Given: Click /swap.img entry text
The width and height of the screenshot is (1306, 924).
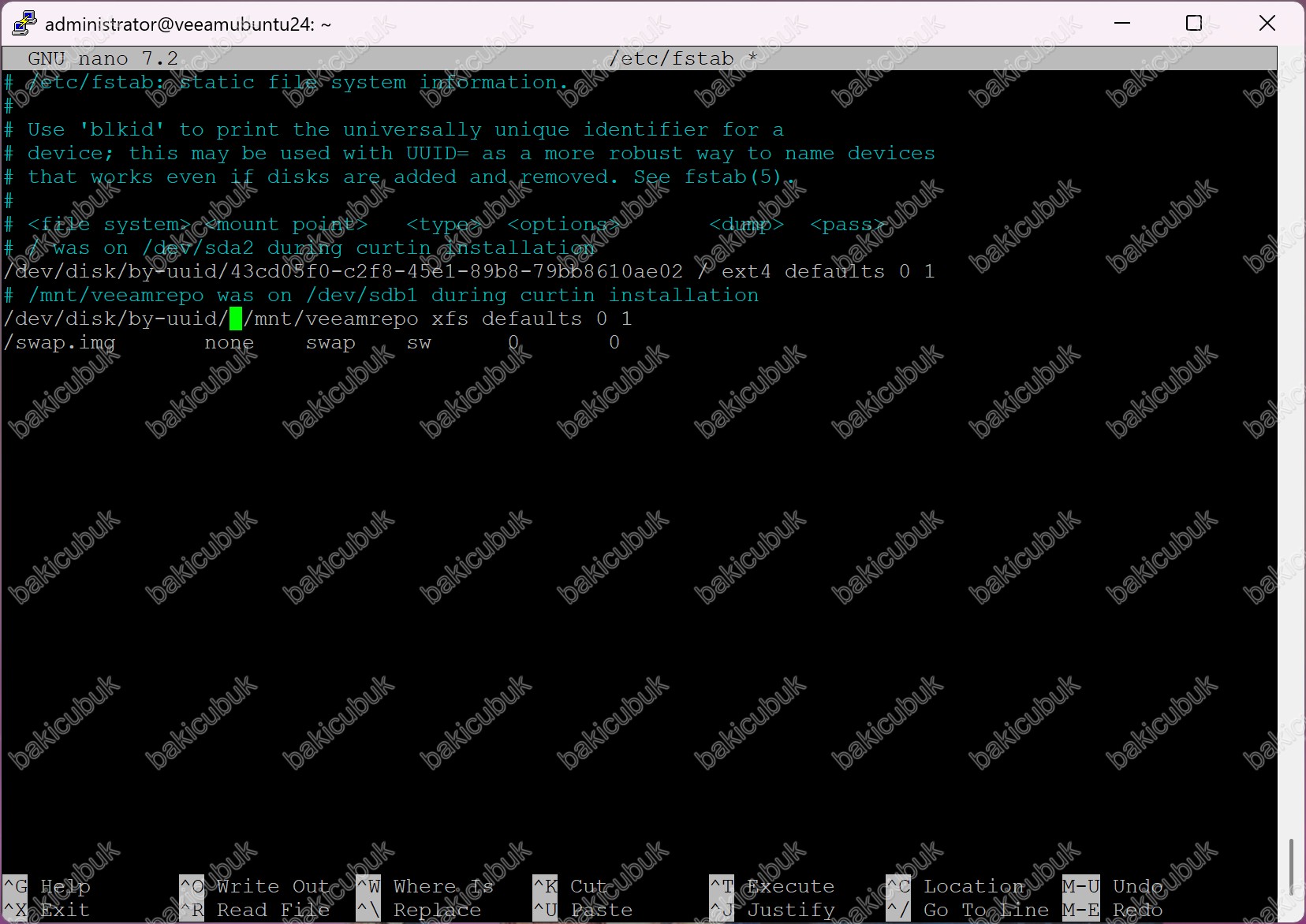Looking at the screenshot, I should point(59,342).
